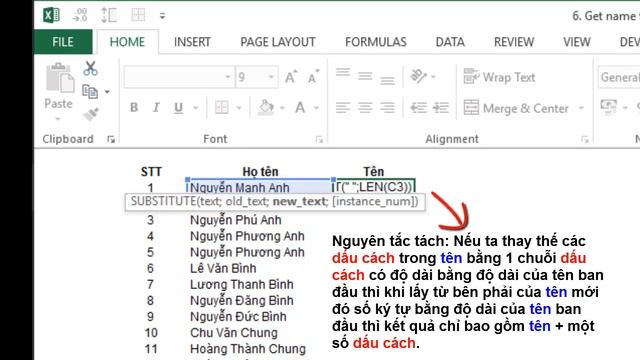
Task: Click the Cut scissors icon
Action: (90, 69)
